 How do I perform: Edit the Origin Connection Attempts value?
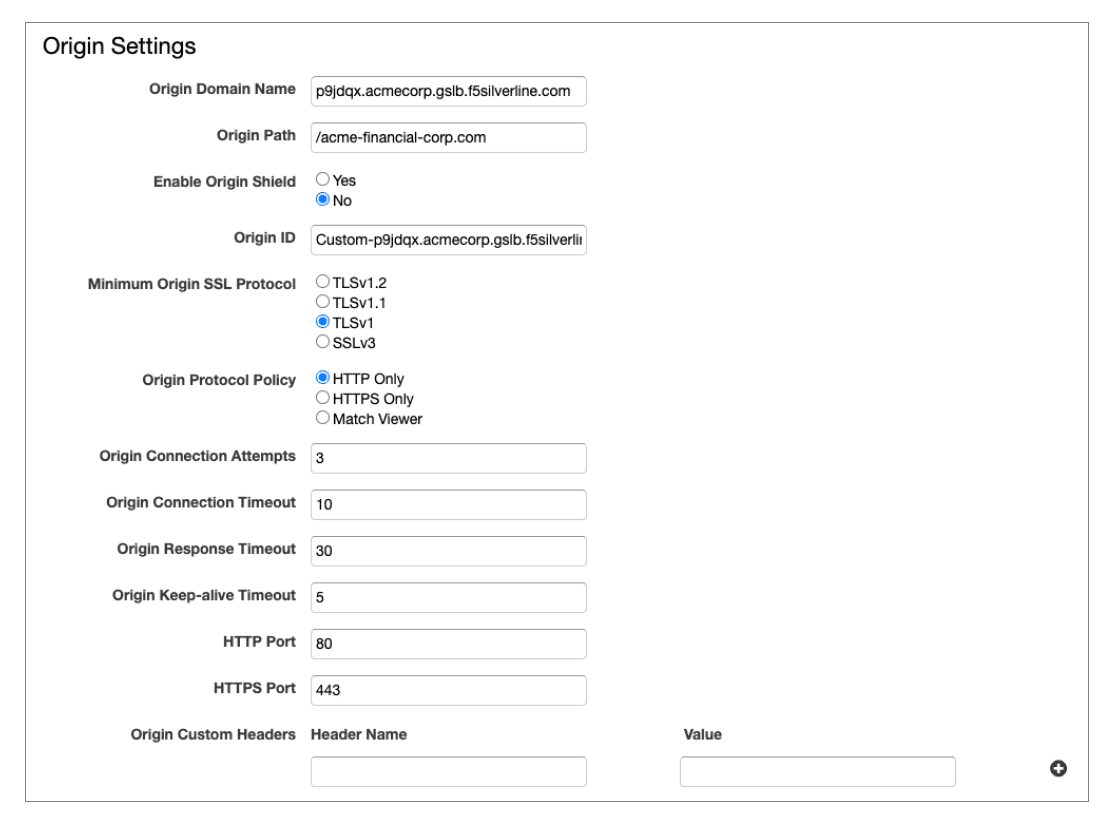pyautogui.click(x=448, y=458)
